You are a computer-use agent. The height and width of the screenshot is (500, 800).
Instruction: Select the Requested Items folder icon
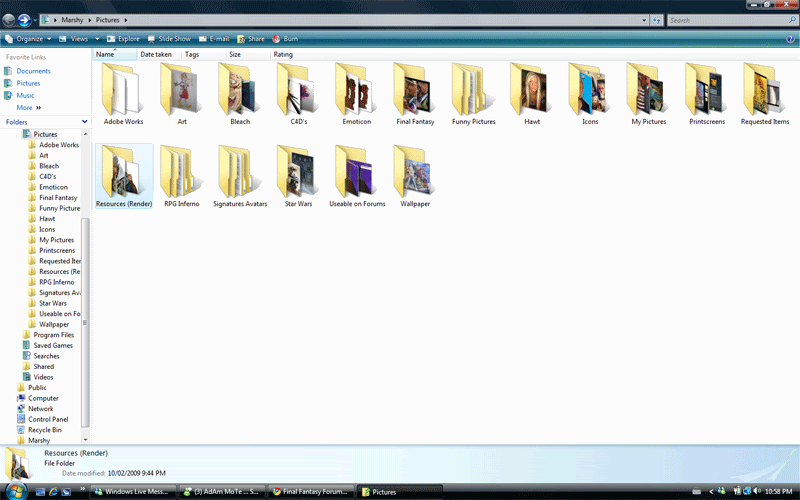[764, 90]
